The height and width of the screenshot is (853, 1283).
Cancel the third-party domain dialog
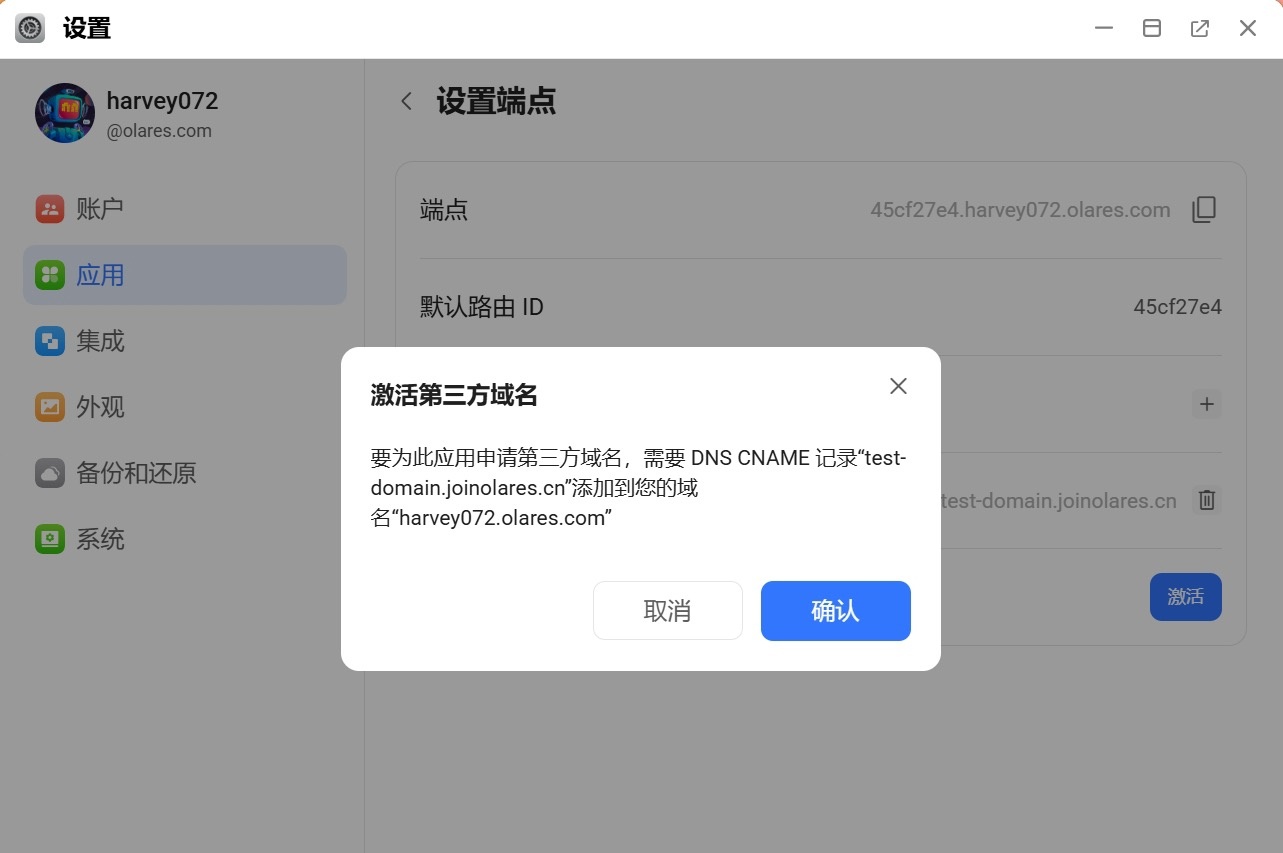click(667, 610)
